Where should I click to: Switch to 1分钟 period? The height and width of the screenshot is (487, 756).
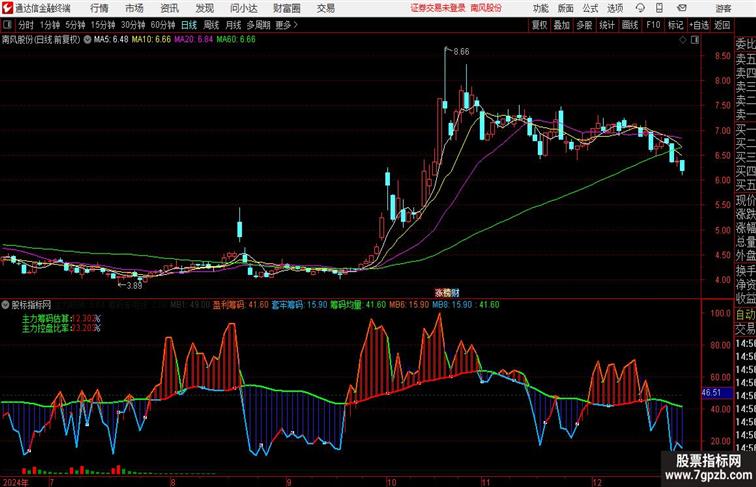[50, 25]
